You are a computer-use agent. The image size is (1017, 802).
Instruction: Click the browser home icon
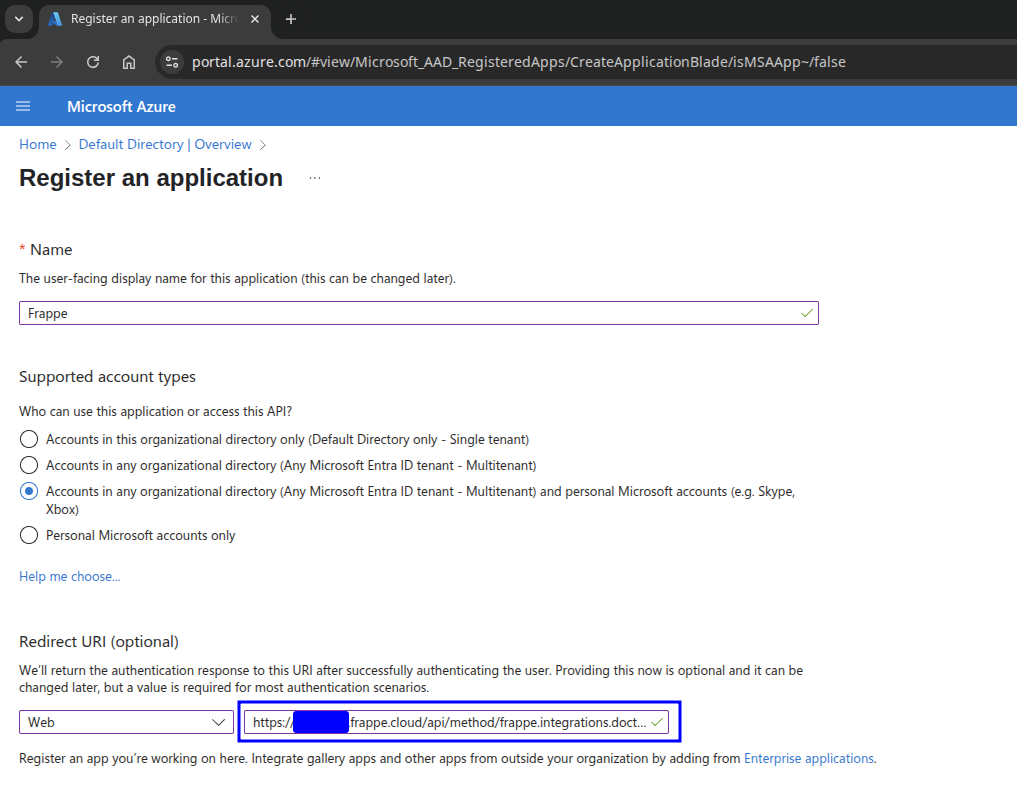click(x=129, y=62)
